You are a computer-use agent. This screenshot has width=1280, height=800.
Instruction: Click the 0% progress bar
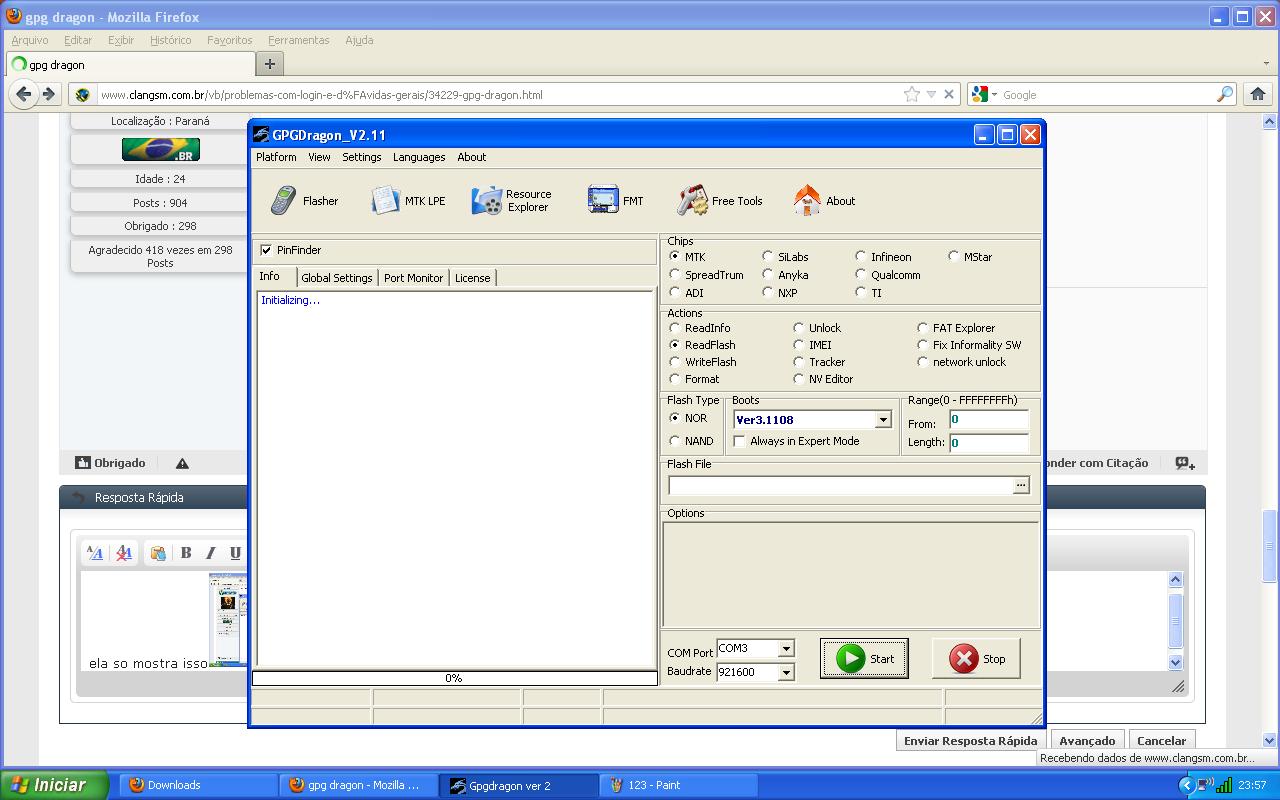click(454, 678)
